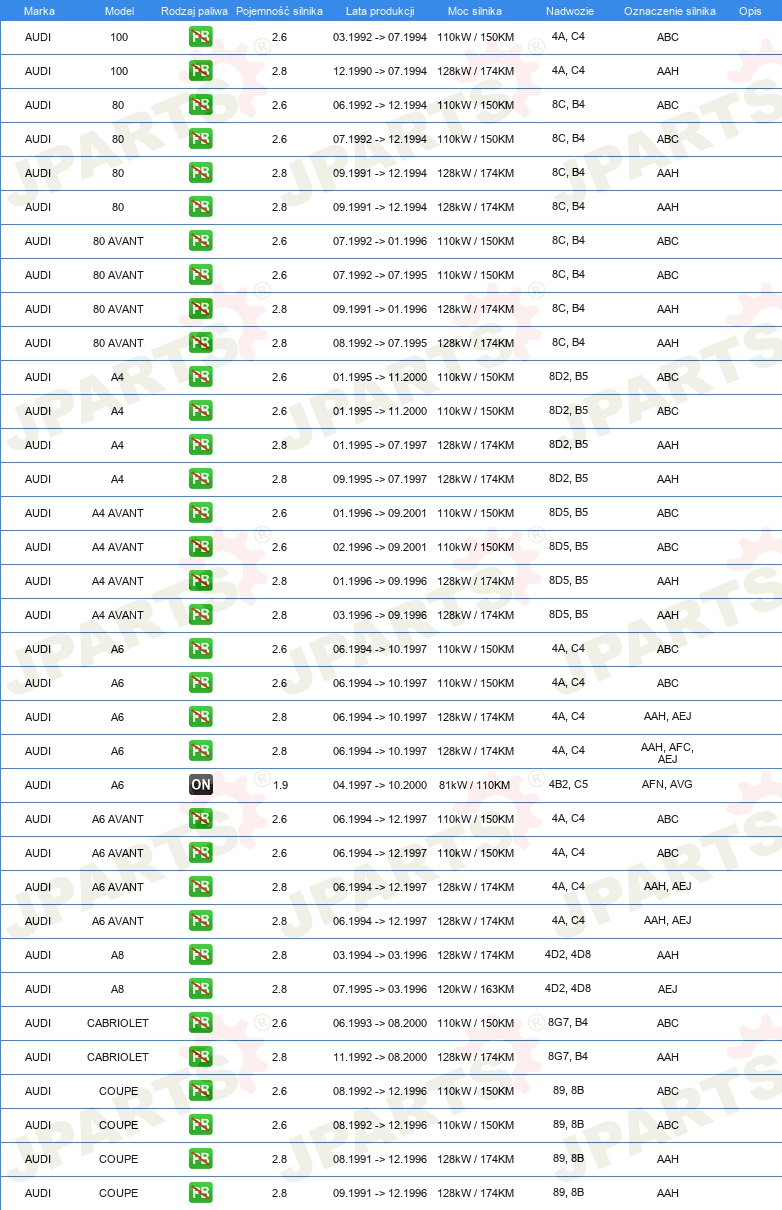Screen dimensions: 782x1210
Task: Select the date range 09.1991 -> 01.1996
Action: (x=380, y=309)
